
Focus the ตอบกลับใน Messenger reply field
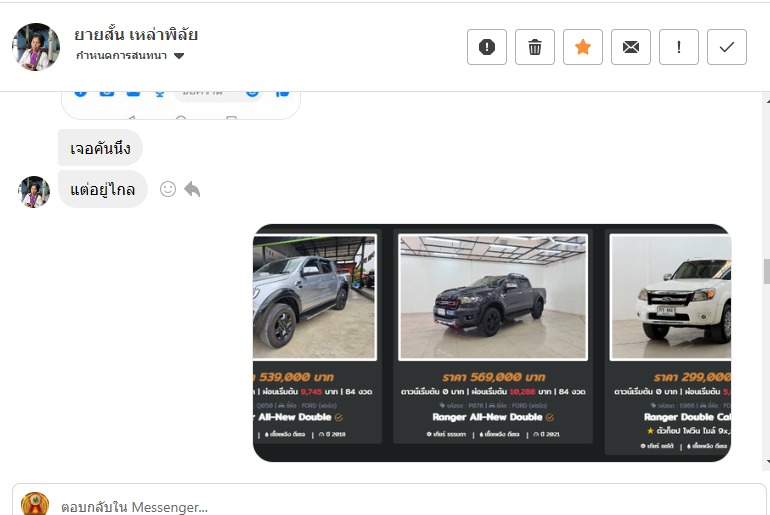400,506
